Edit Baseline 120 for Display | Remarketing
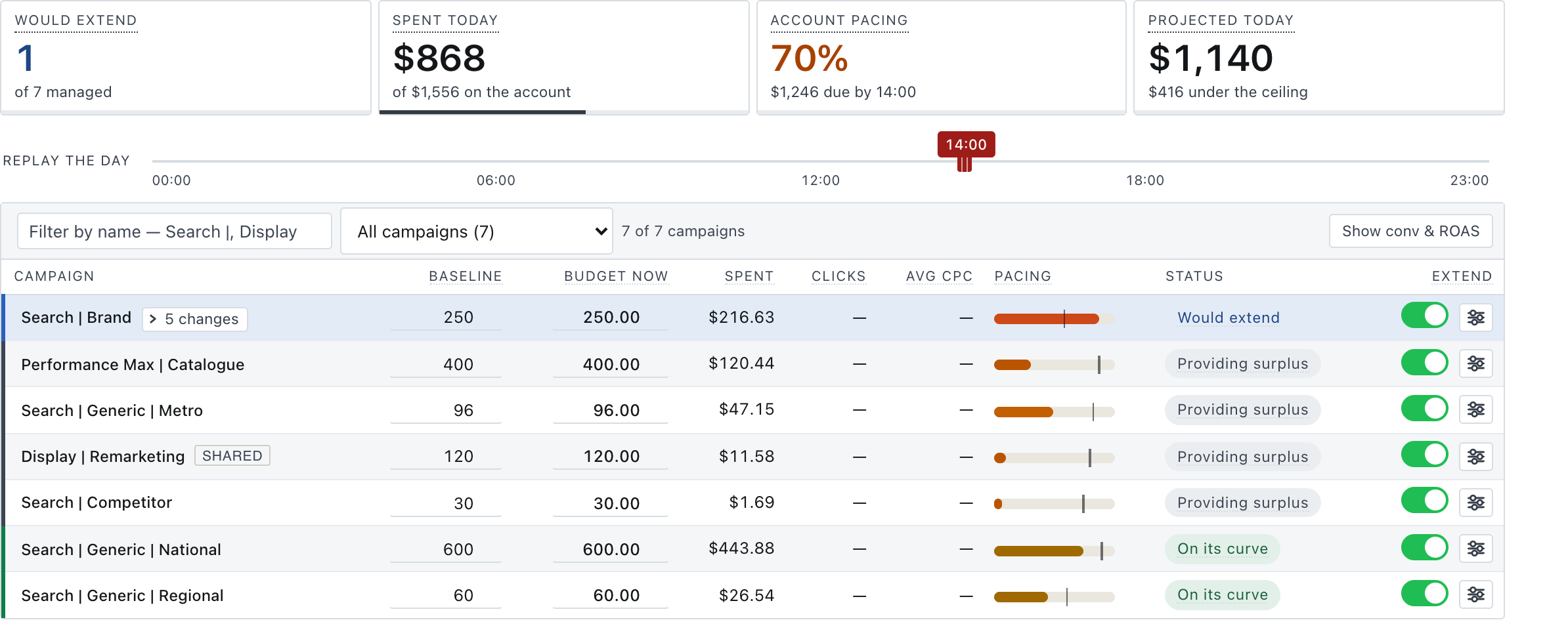The height and width of the screenshot is (622, 1568). point(446,457)
